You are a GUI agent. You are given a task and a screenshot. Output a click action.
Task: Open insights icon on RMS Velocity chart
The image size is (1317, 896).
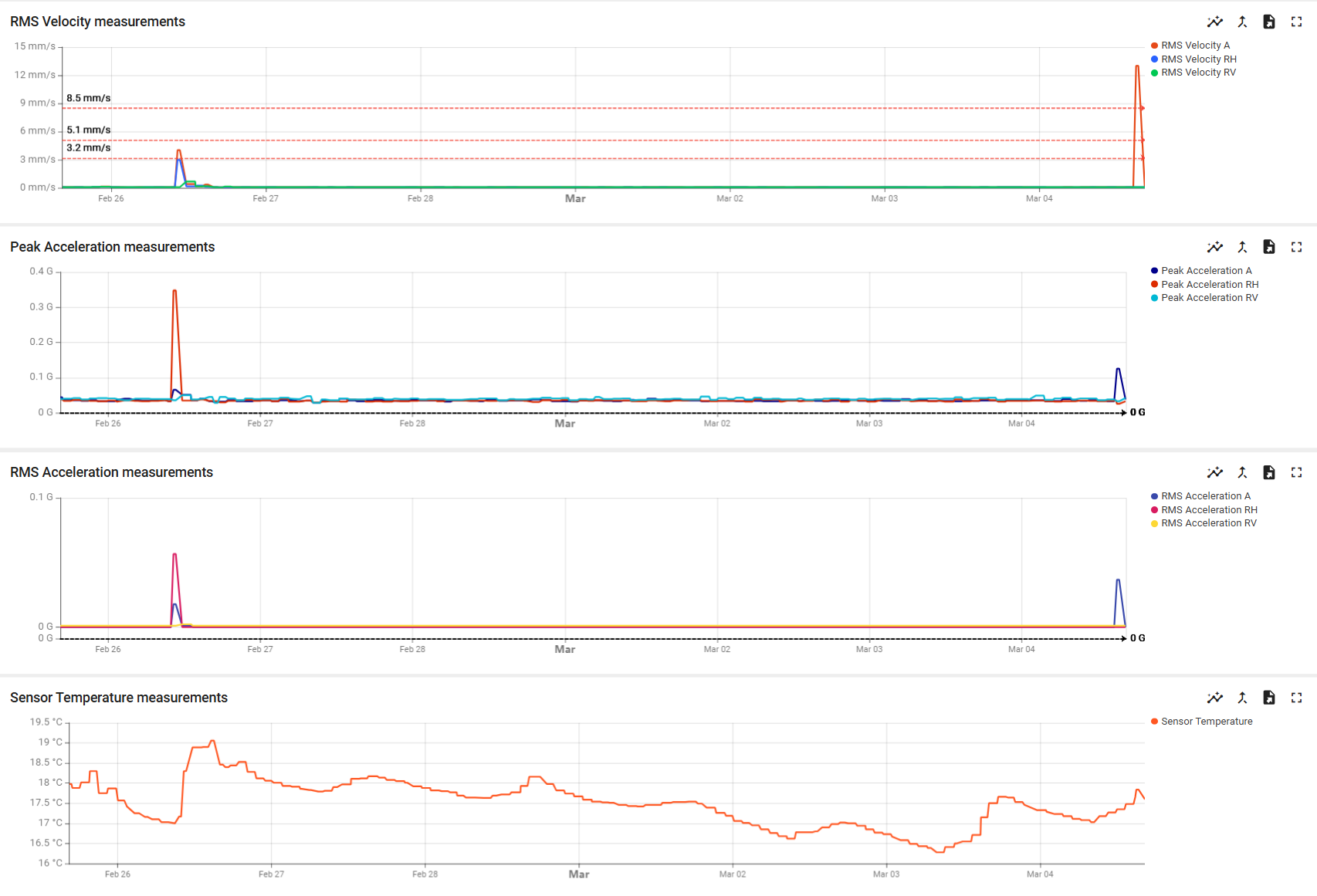(x=1214, y=22)
